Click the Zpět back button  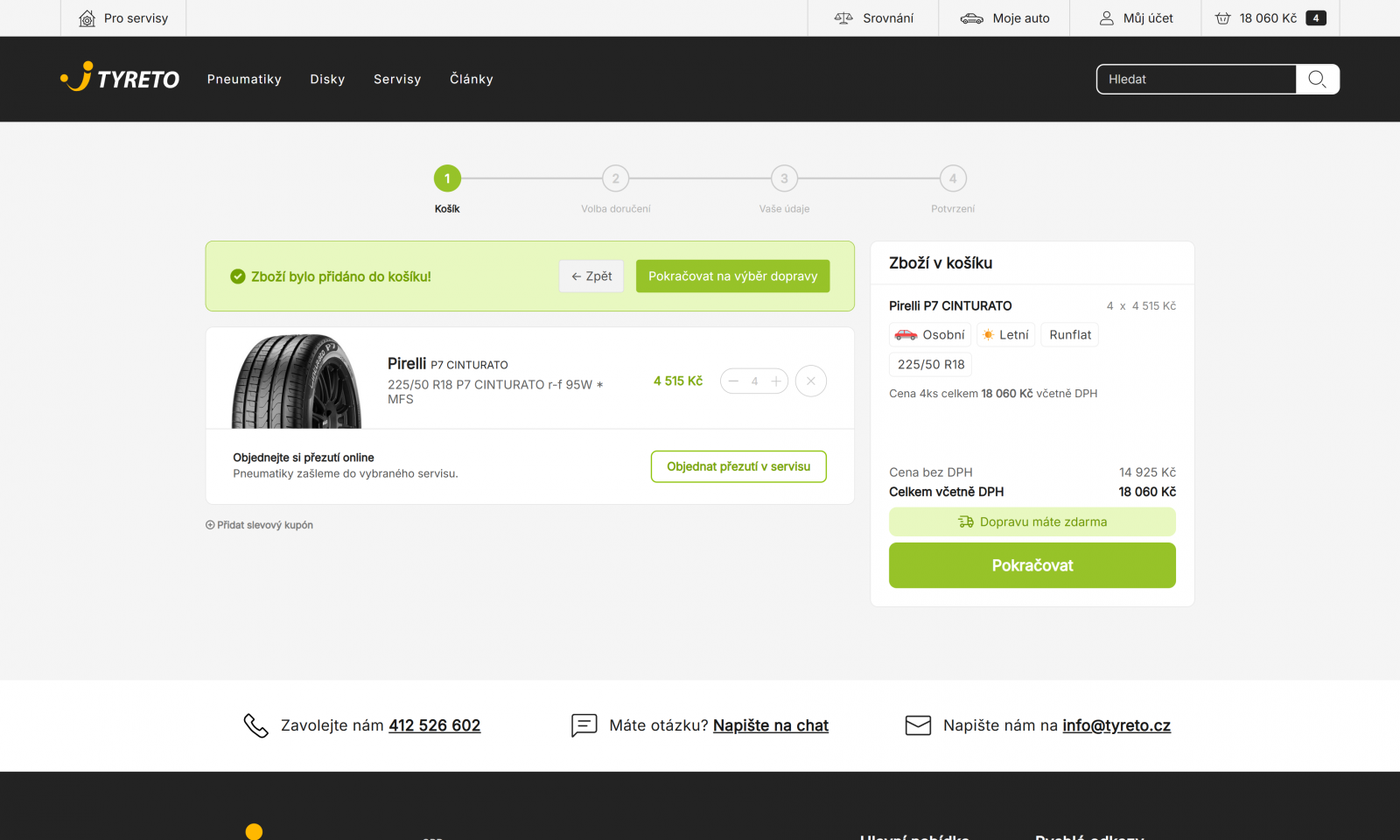click(x=591, y=276)
